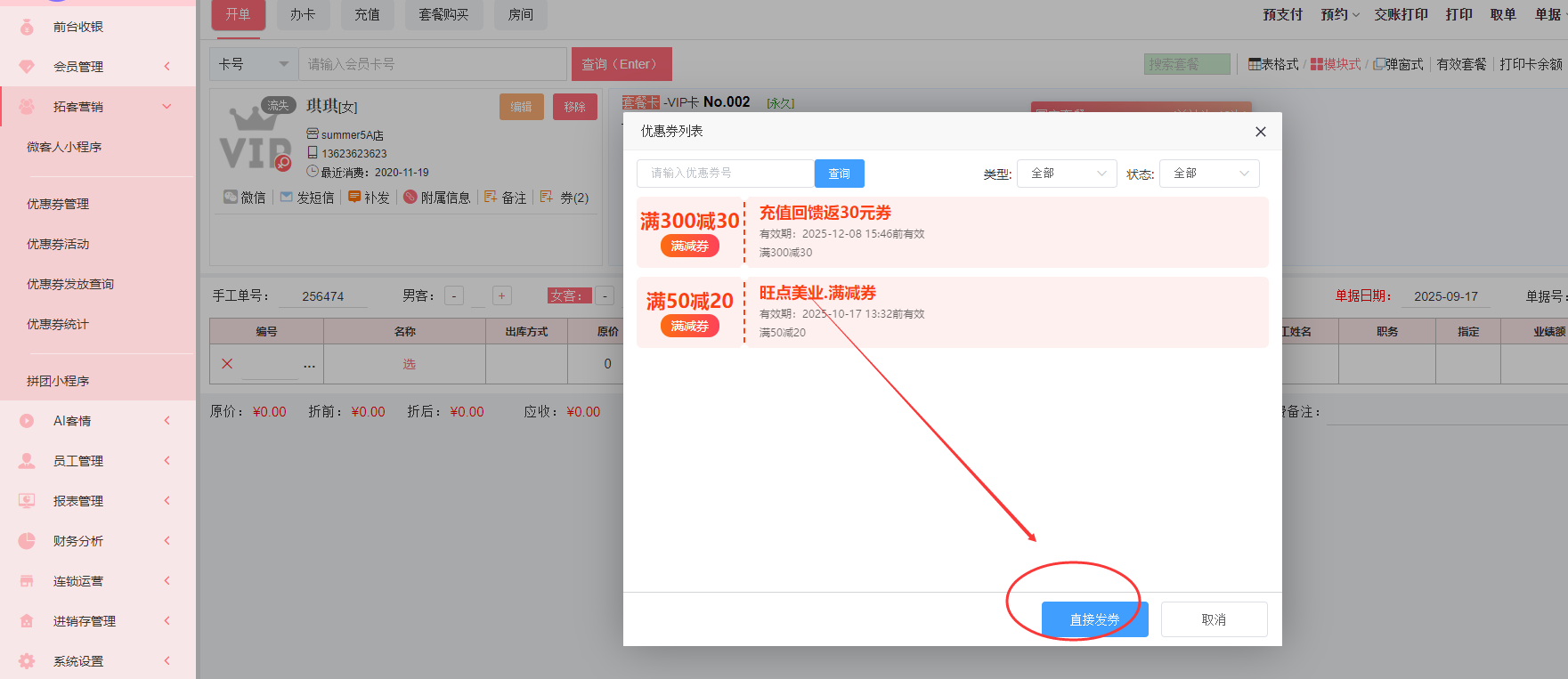
Task: Switch to the 办卡 tab
Action: click(303, 14)
